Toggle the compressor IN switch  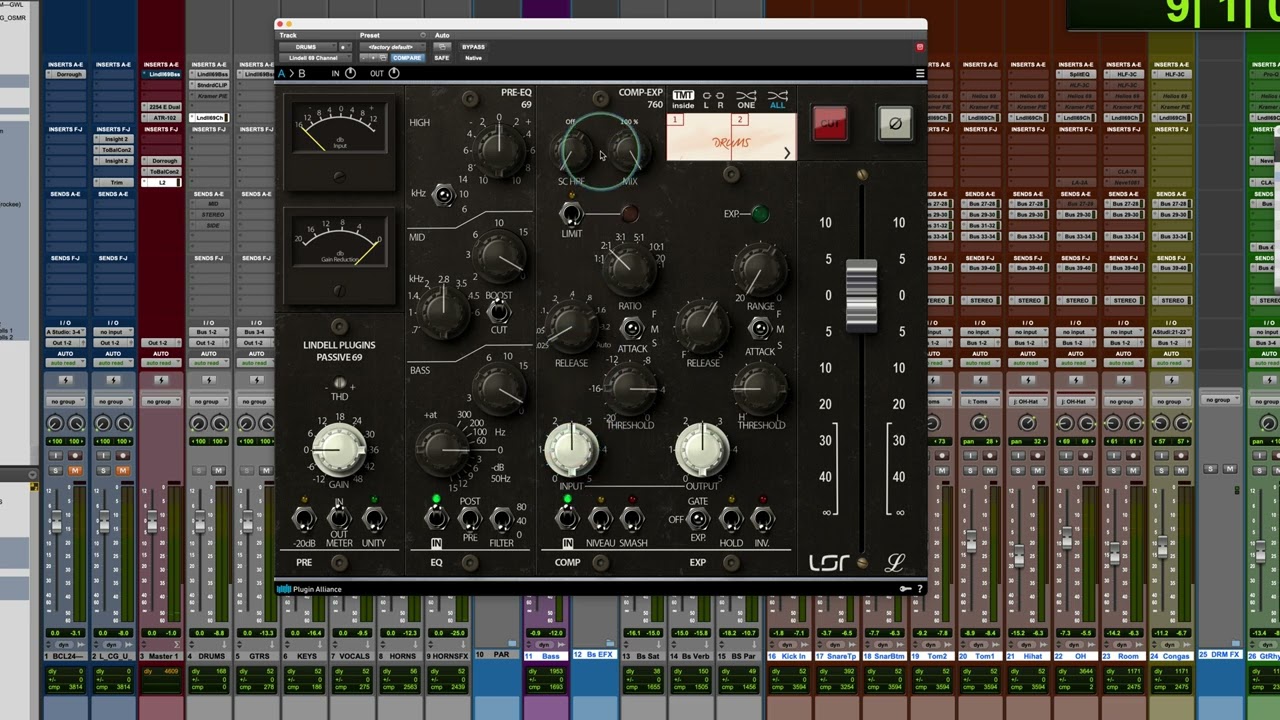[567, 518]
